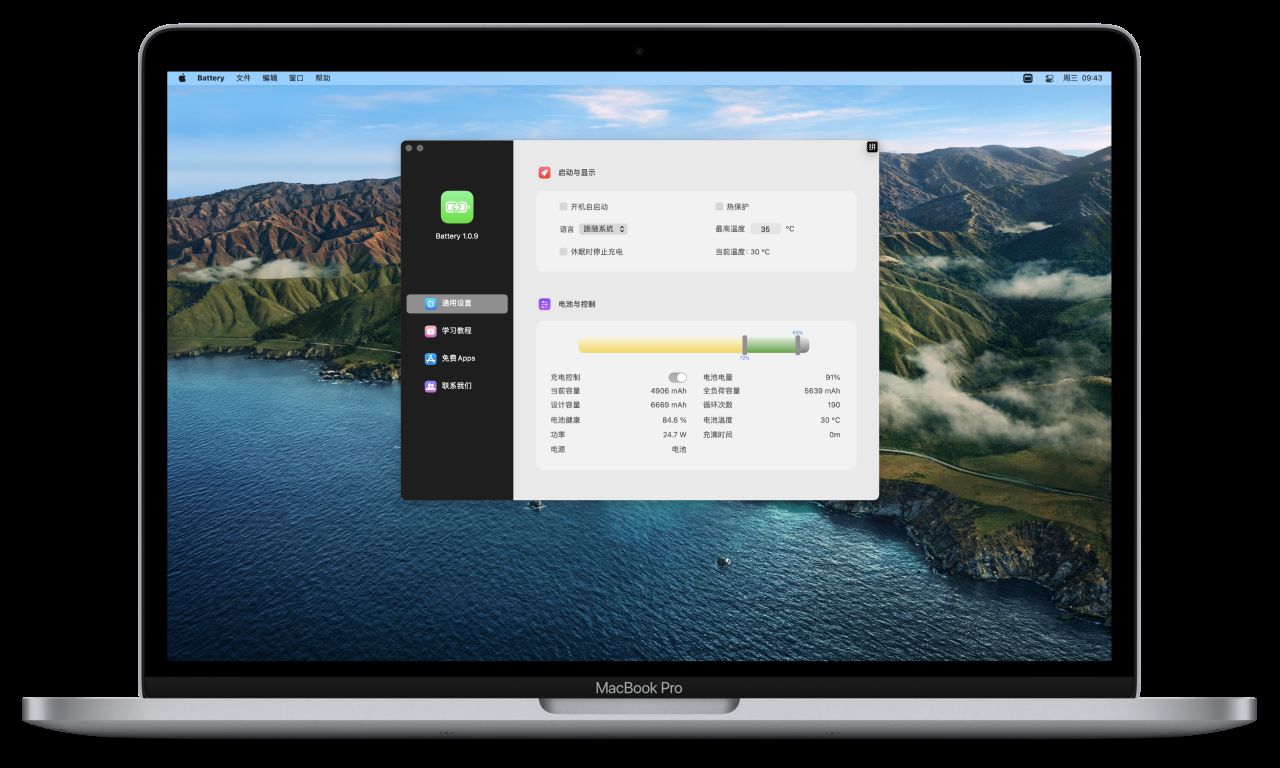Toggle the 充电控制 switch
Viewport: 1280px width, 768px height.
point(678,377)
